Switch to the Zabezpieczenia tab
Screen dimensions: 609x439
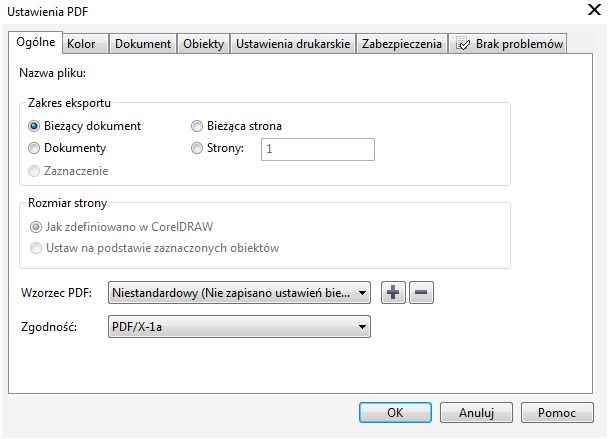coord(402,44)
